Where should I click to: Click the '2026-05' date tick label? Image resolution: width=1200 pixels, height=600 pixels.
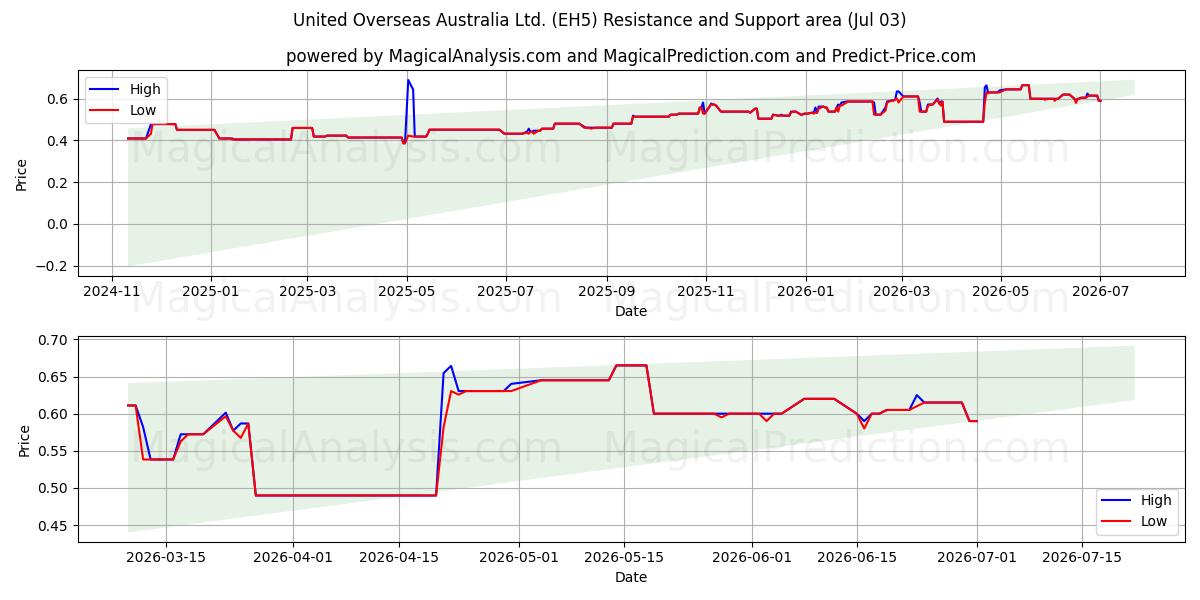(1001, 293)
